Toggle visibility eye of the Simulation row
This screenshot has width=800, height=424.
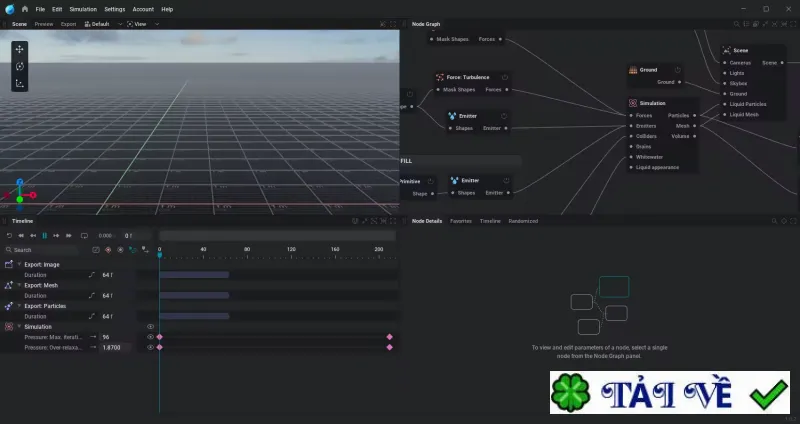(150, 327)
